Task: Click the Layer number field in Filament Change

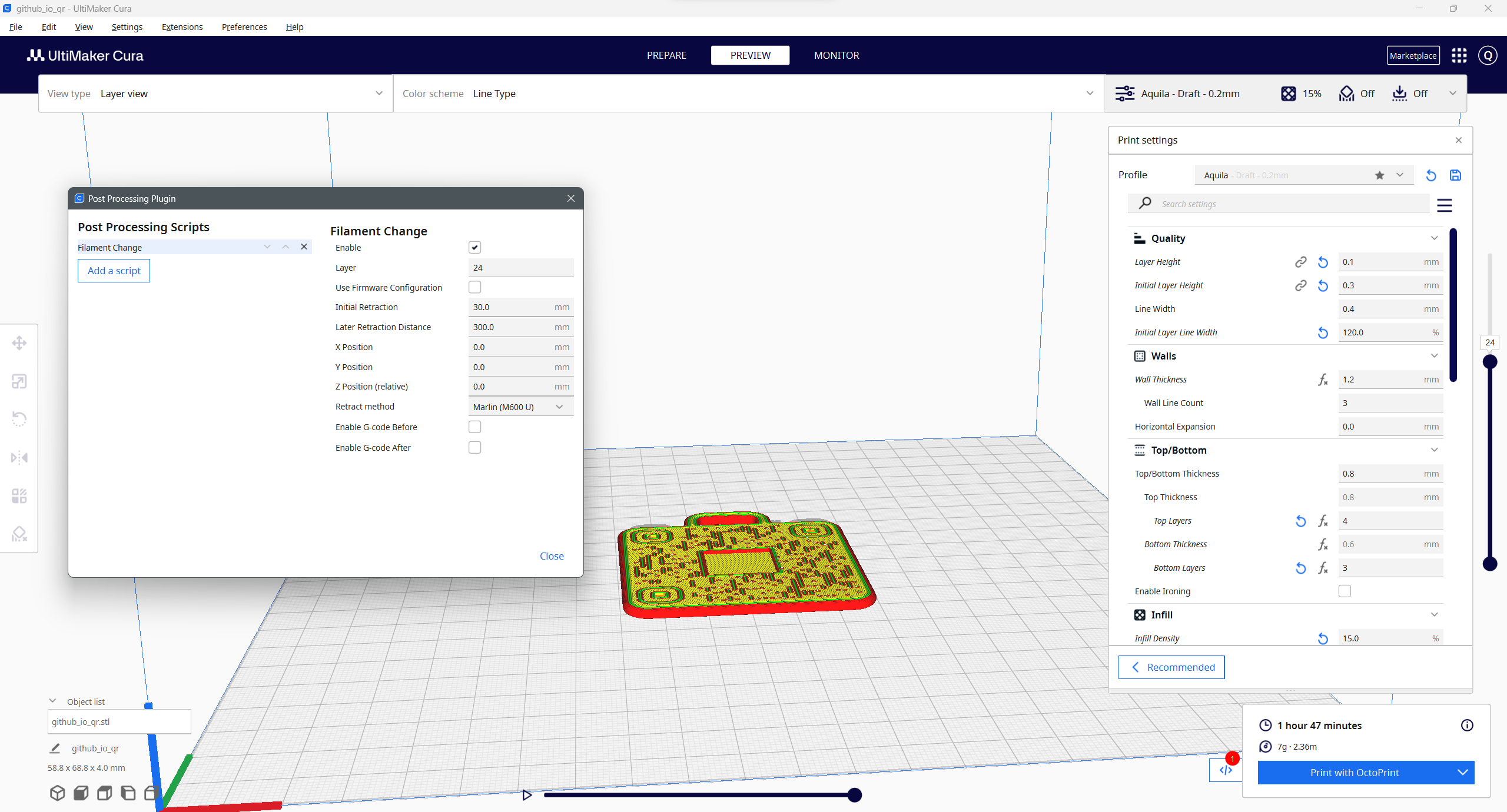Action: [x=520, y=268]
